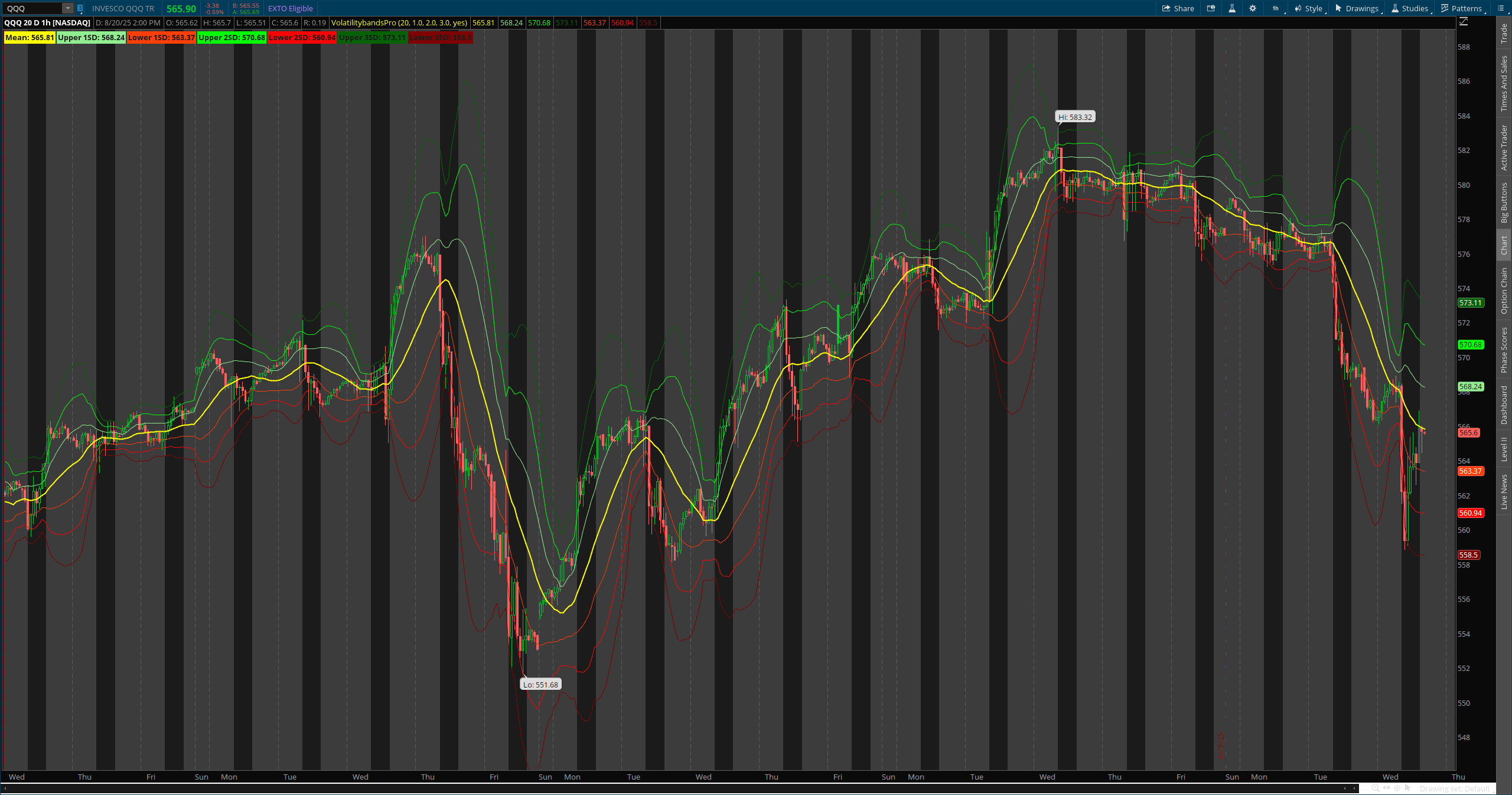Open the chart settings gear icon
1512x795 pixels.
point(1252,8)
